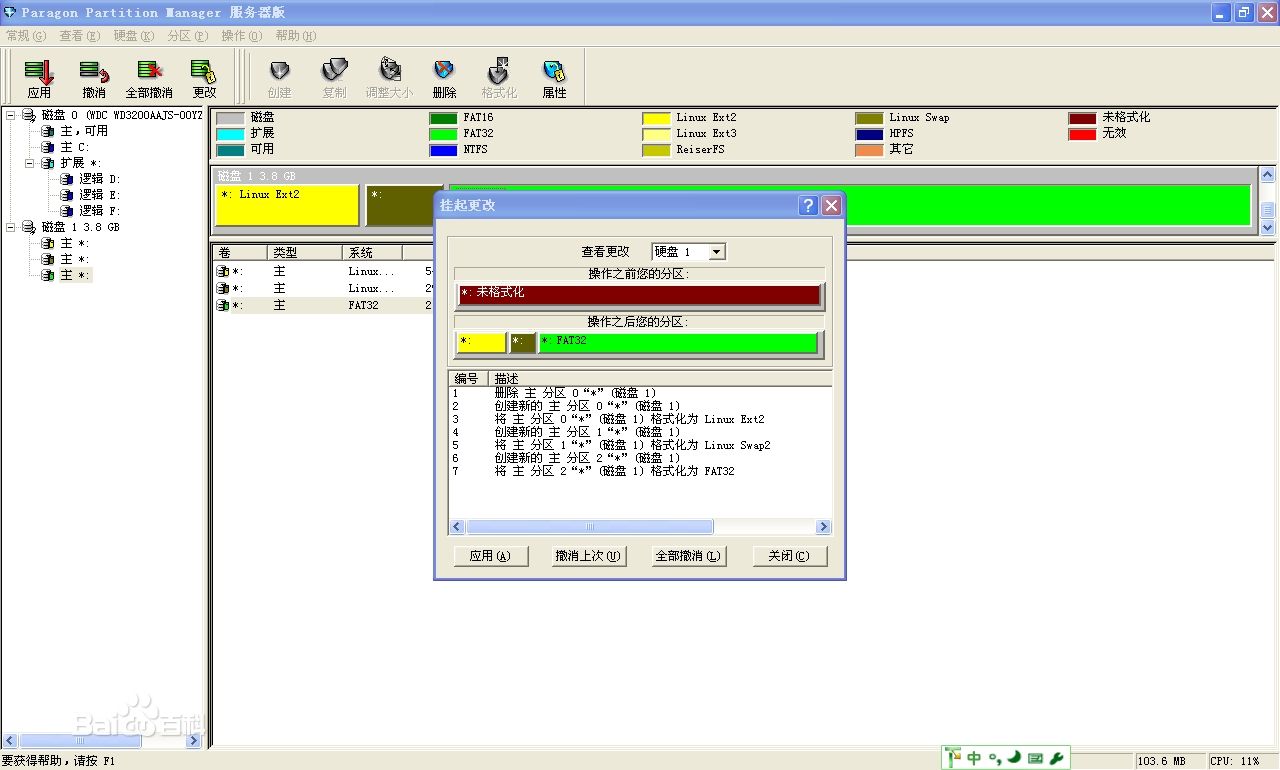Click dialog list scroll right arrow
Image resolution: width=1280 pixels, height=770 pixels.
(x=824, y=527)
